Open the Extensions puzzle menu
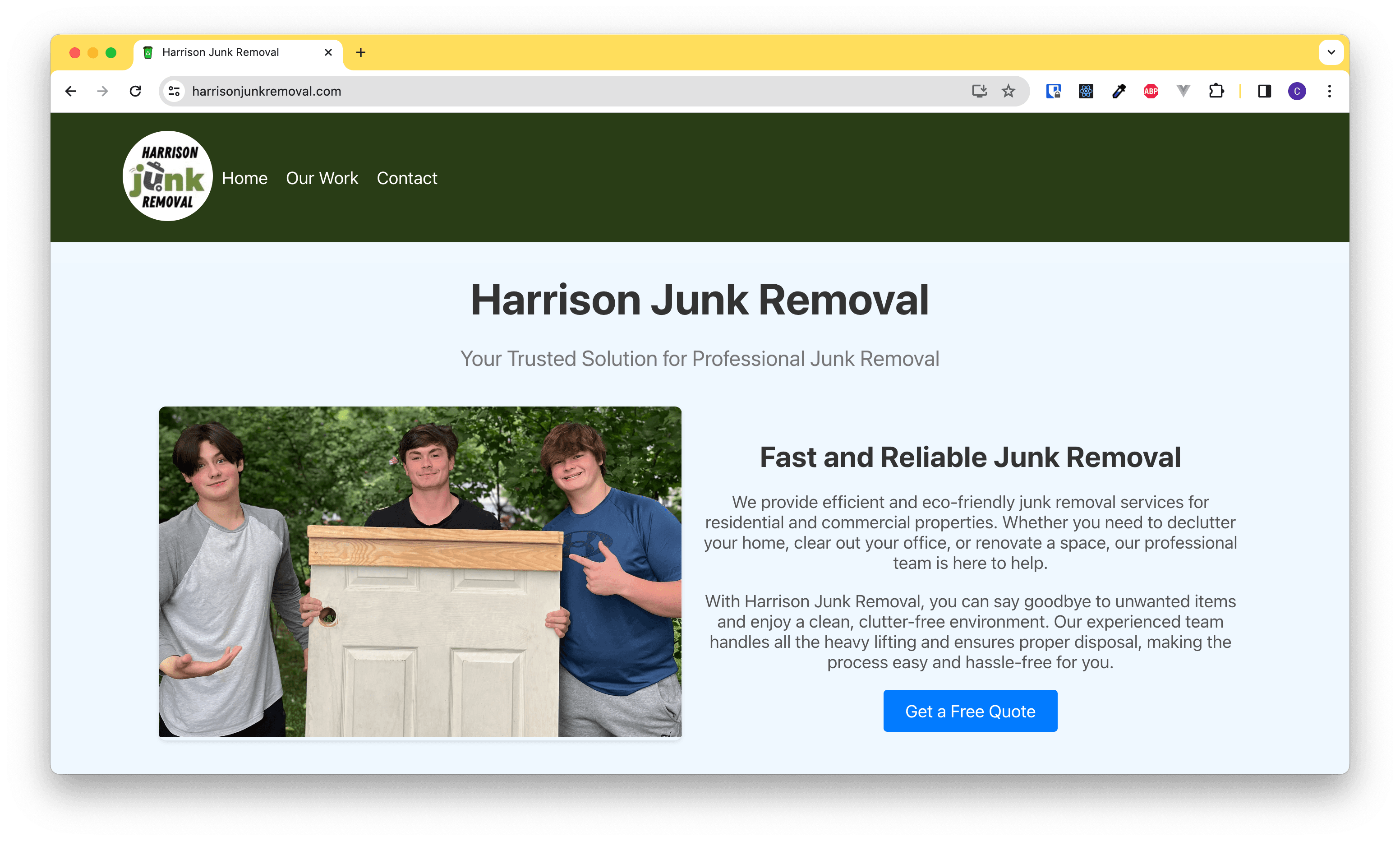 coord(1216,91)
